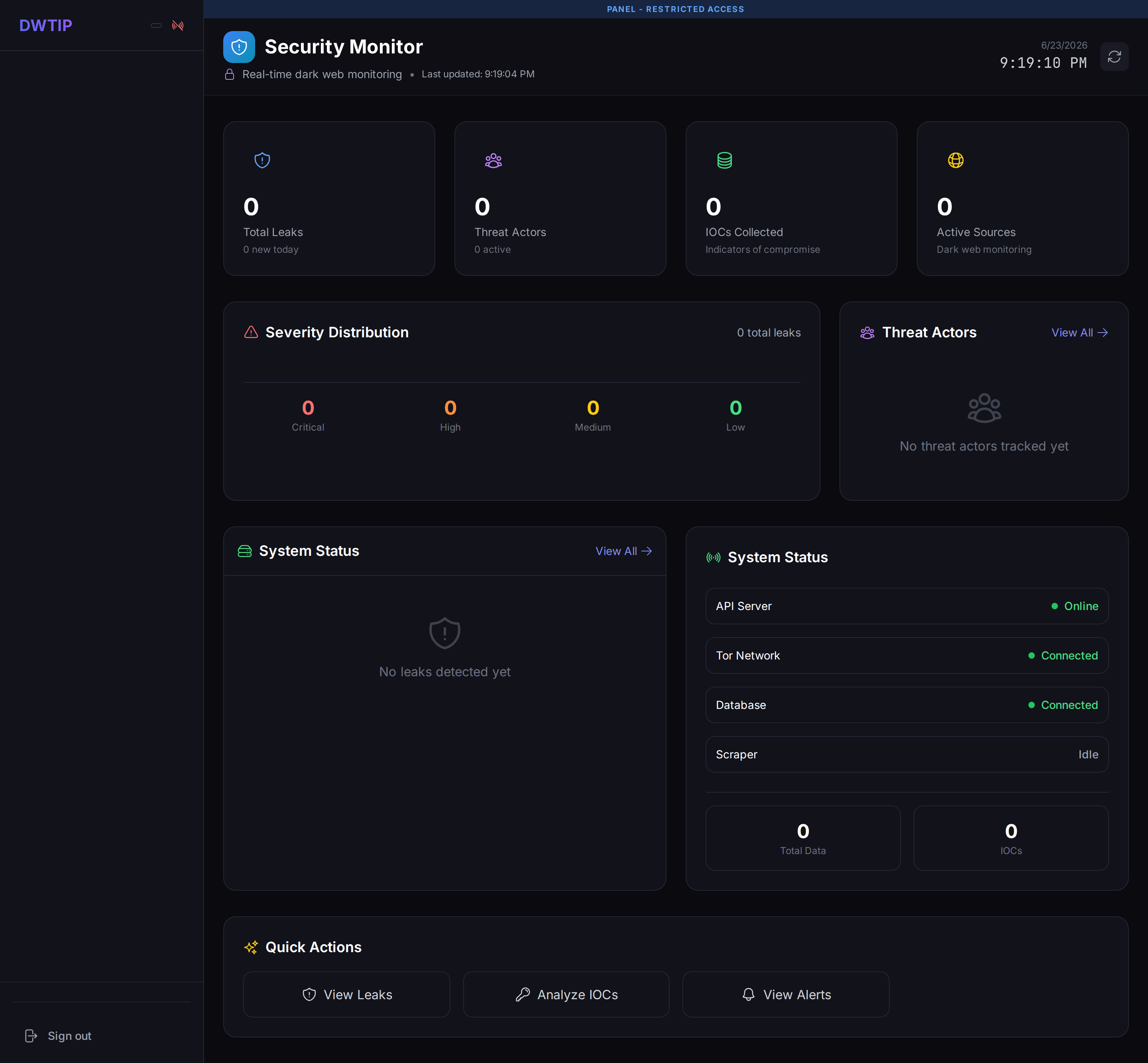Click the purple people icon beside Threat Actors heading
The image size is (1148, 1063).
pyautogui.click(x=867, y=333)
